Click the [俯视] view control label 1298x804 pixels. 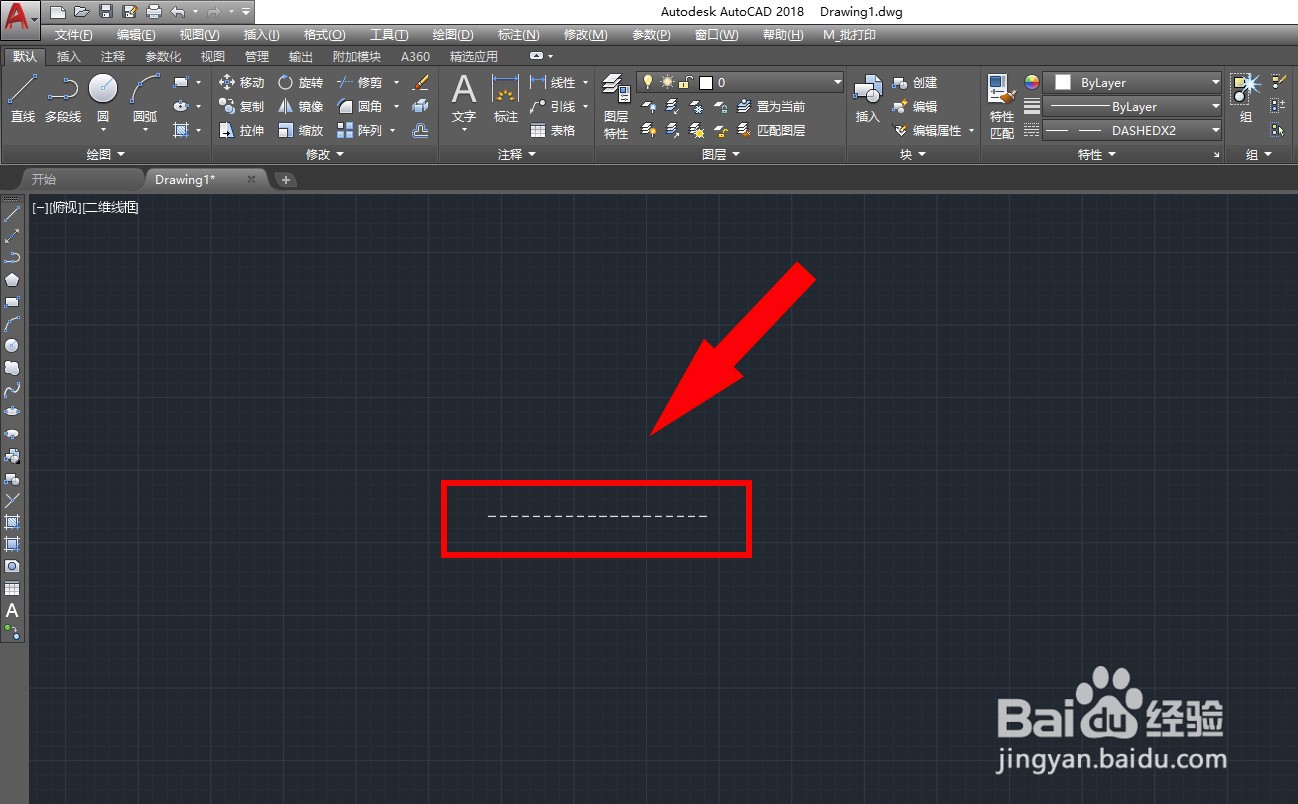(x=66, y=208)
